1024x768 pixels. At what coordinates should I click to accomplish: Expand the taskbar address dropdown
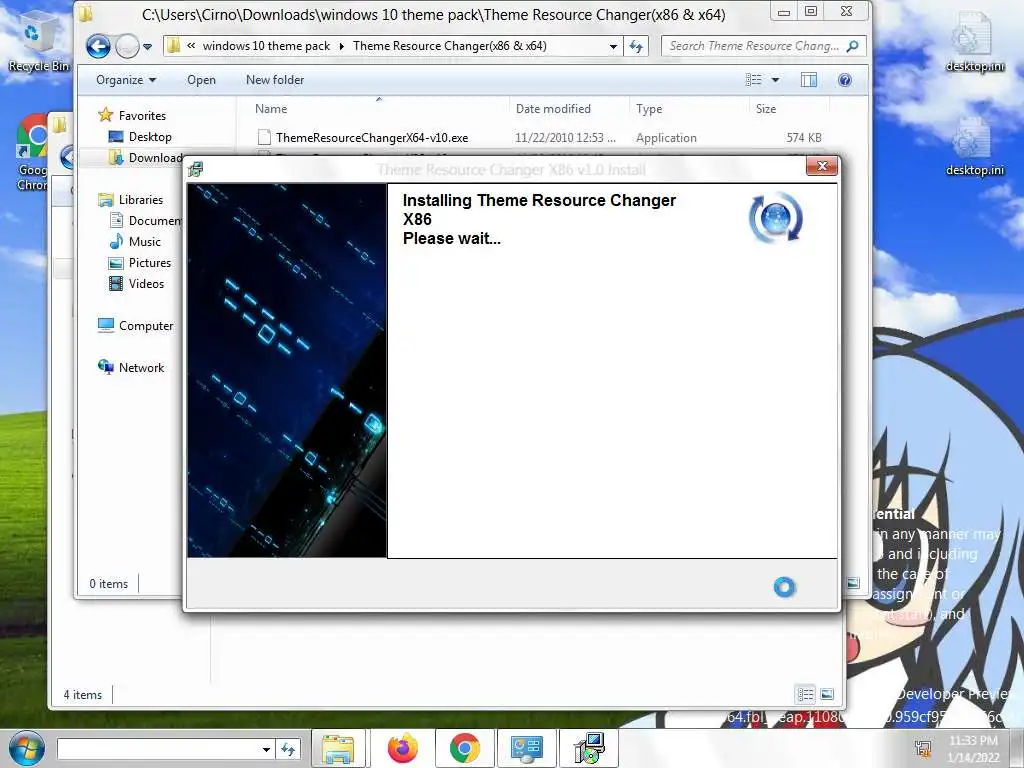click(266, 749)
